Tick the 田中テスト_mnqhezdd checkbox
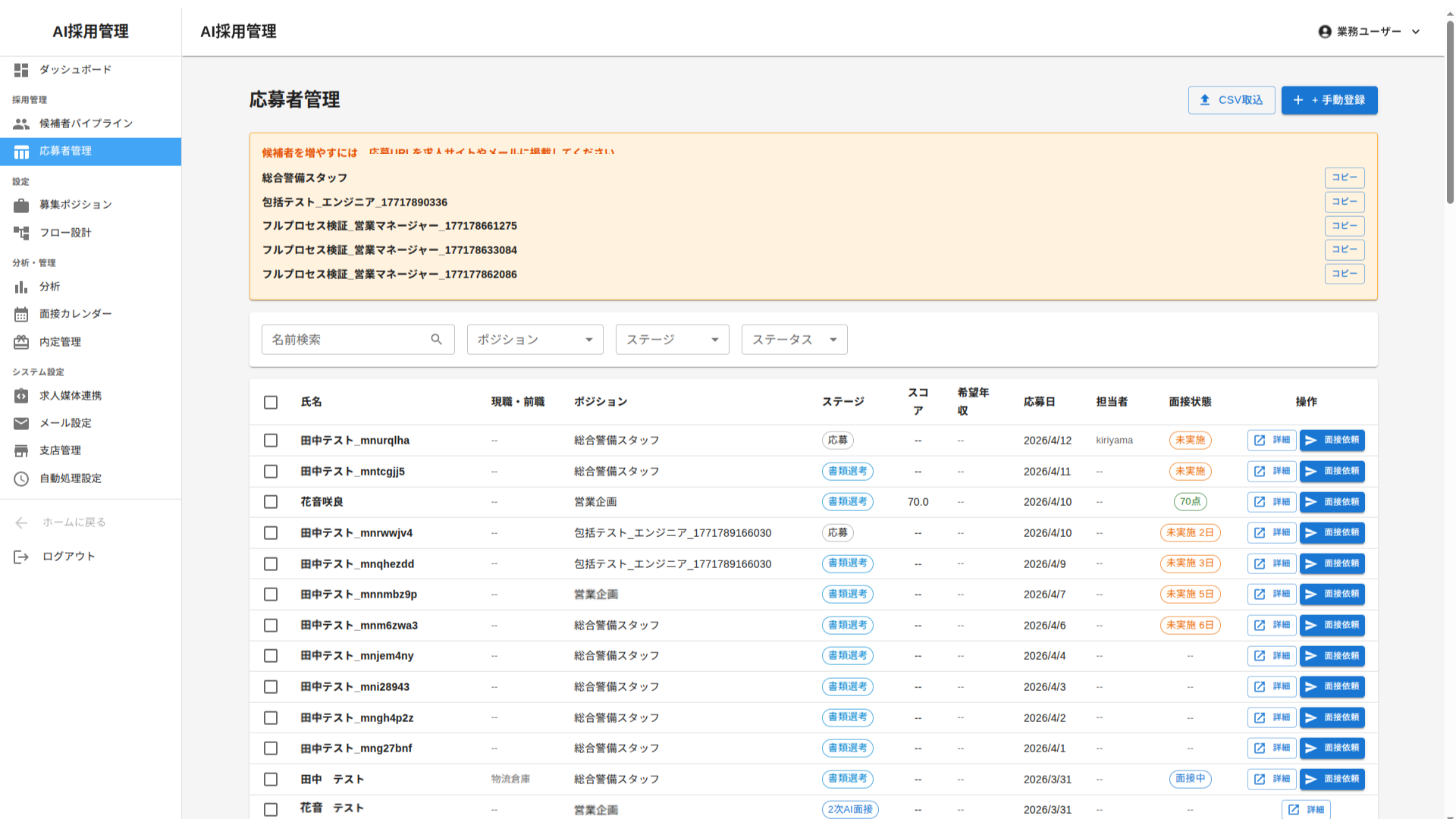The height and width of the screenshot is (819, 1456). coord(271,564)
